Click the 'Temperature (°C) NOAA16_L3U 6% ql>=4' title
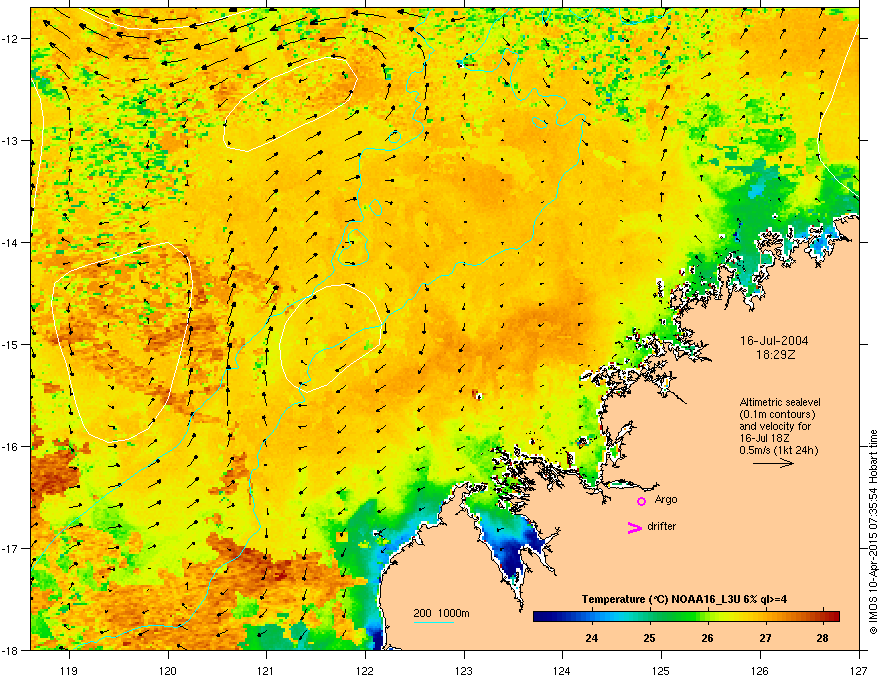The width and height of the screenshot is (880, 680). tap(684, 599)
